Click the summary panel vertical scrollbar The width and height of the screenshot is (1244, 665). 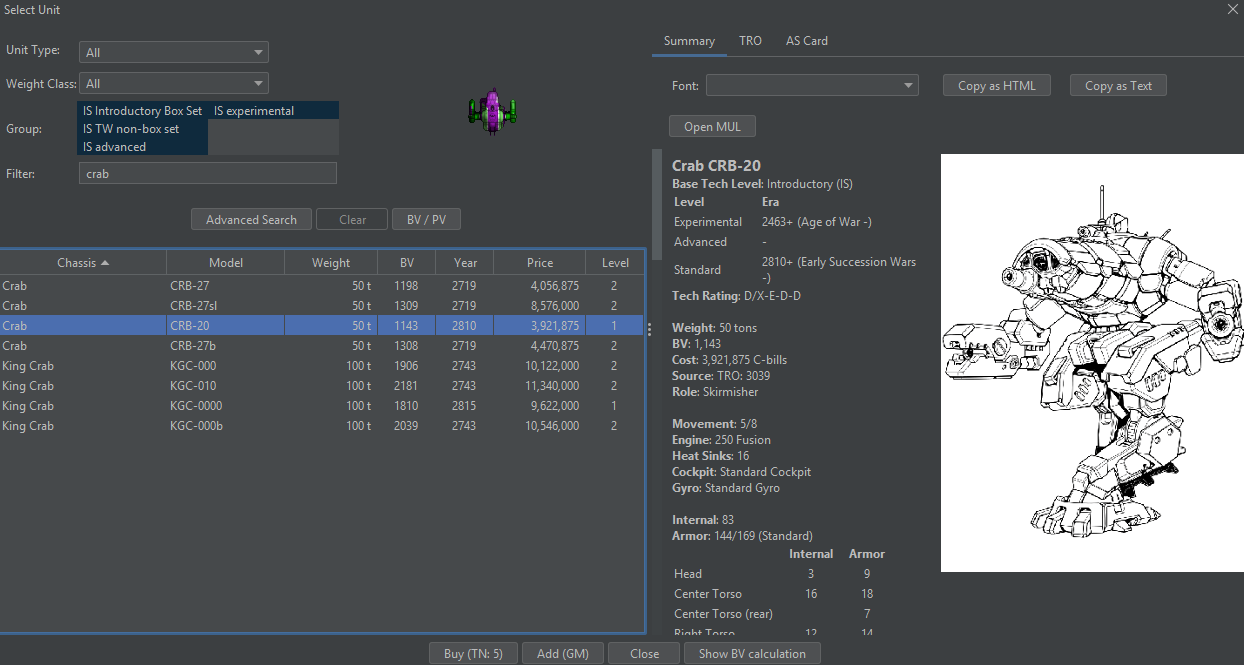pos(657,205)
